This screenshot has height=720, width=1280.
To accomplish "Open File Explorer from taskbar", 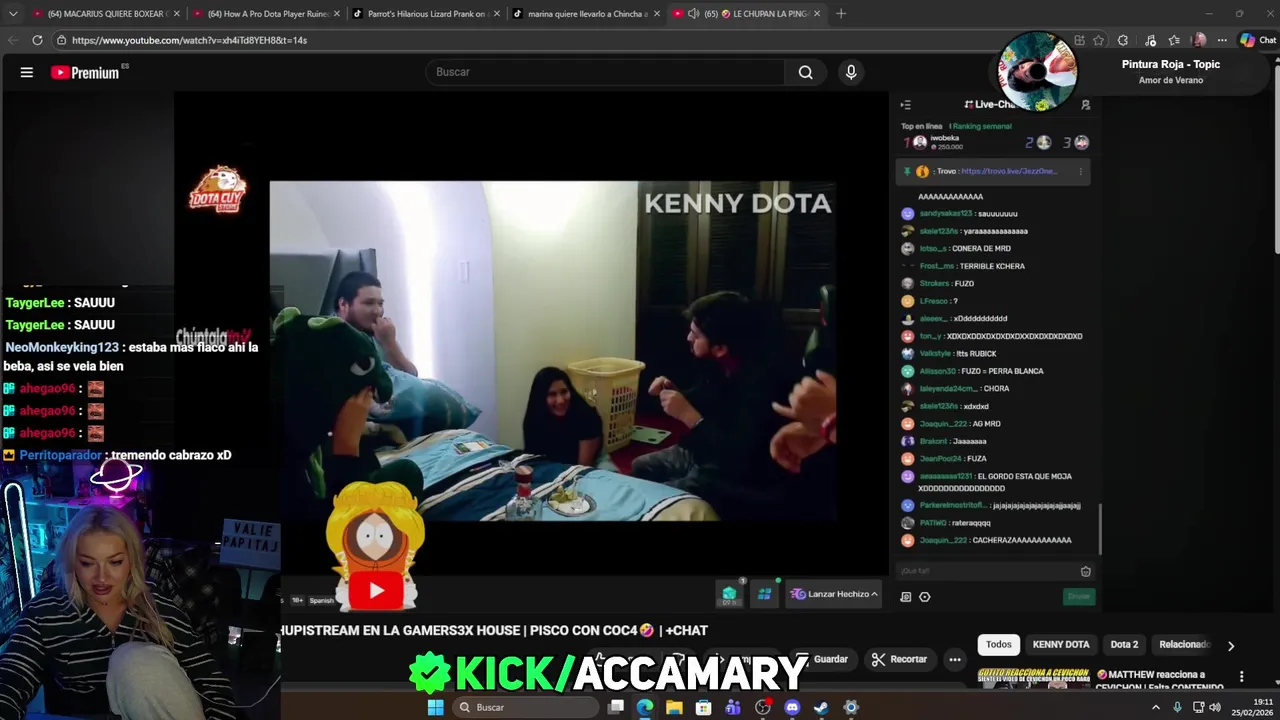I will pyautogui.click(x=675, y=707).
